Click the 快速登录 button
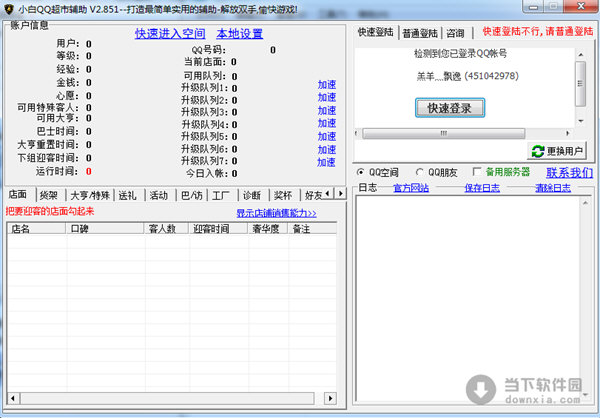Viewport: 600px width, 418px height. pyautogui.click(x=450, y=108)
